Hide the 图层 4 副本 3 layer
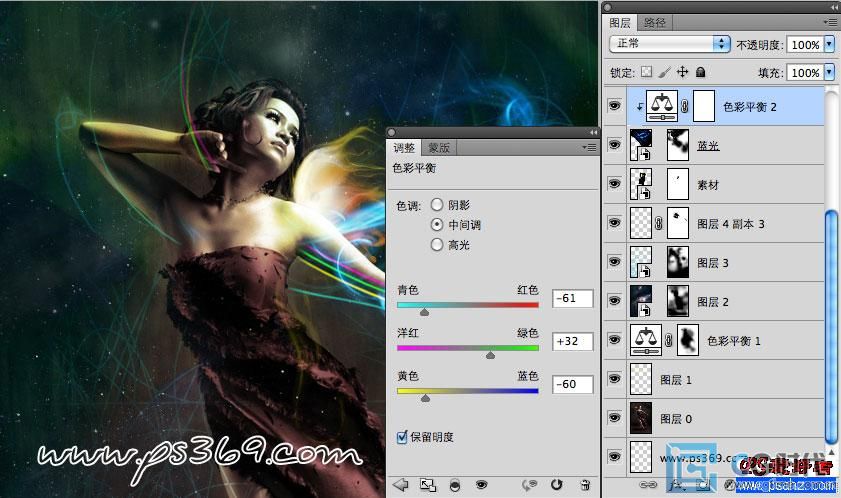The image size is (841, 498). (615, 223)
